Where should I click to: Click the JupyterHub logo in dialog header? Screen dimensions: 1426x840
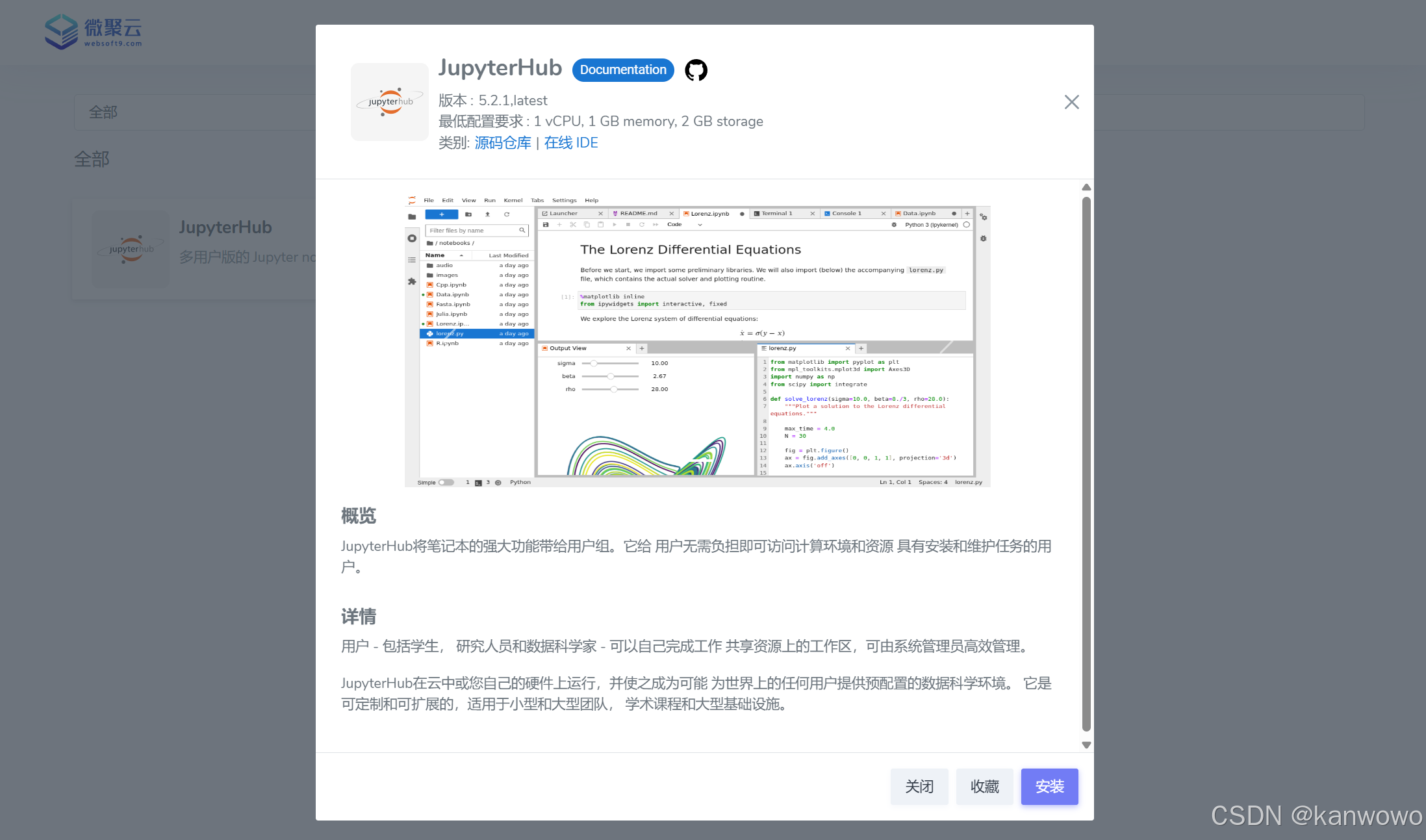coord(390,102)
